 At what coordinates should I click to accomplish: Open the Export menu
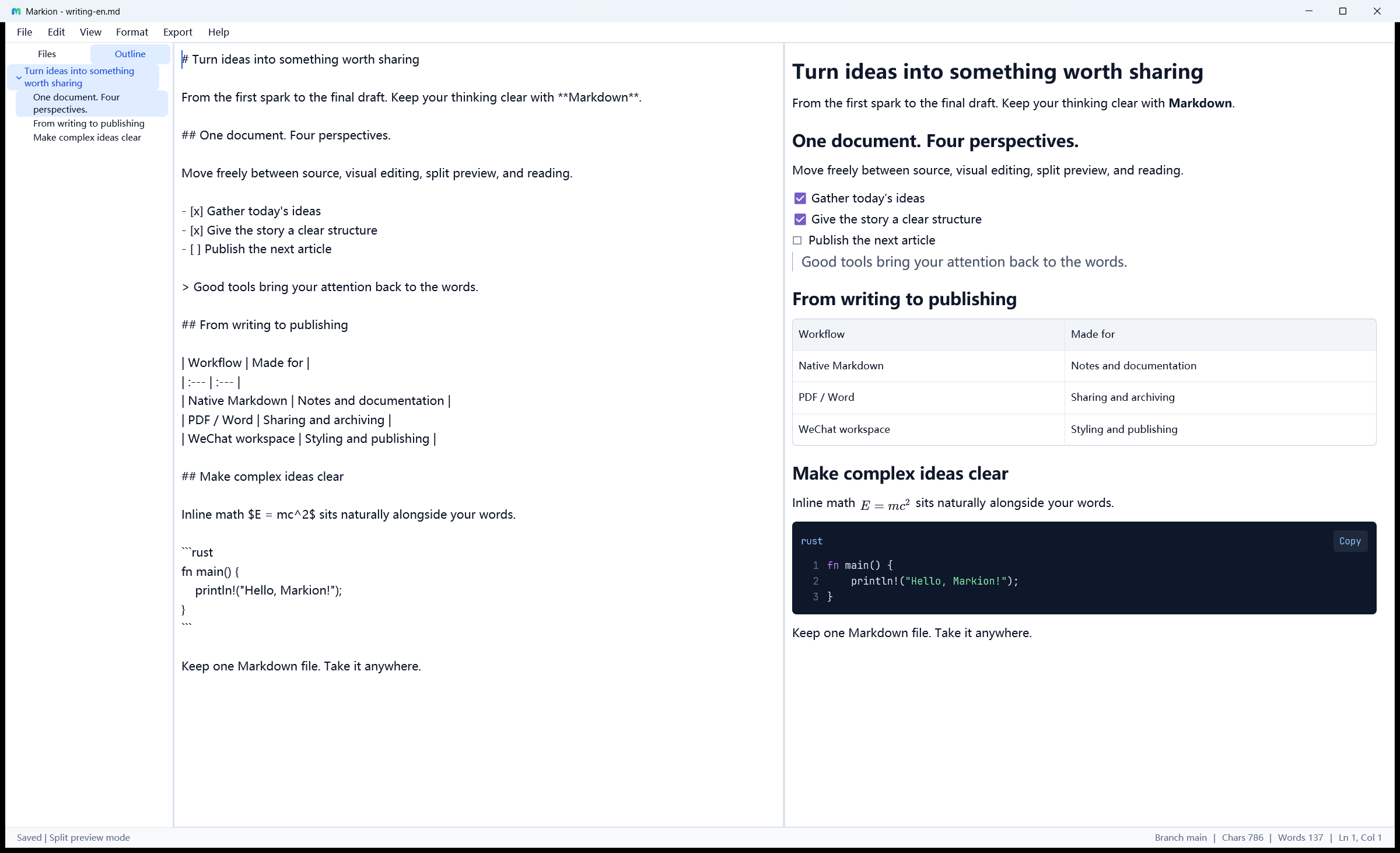point(177,32)
